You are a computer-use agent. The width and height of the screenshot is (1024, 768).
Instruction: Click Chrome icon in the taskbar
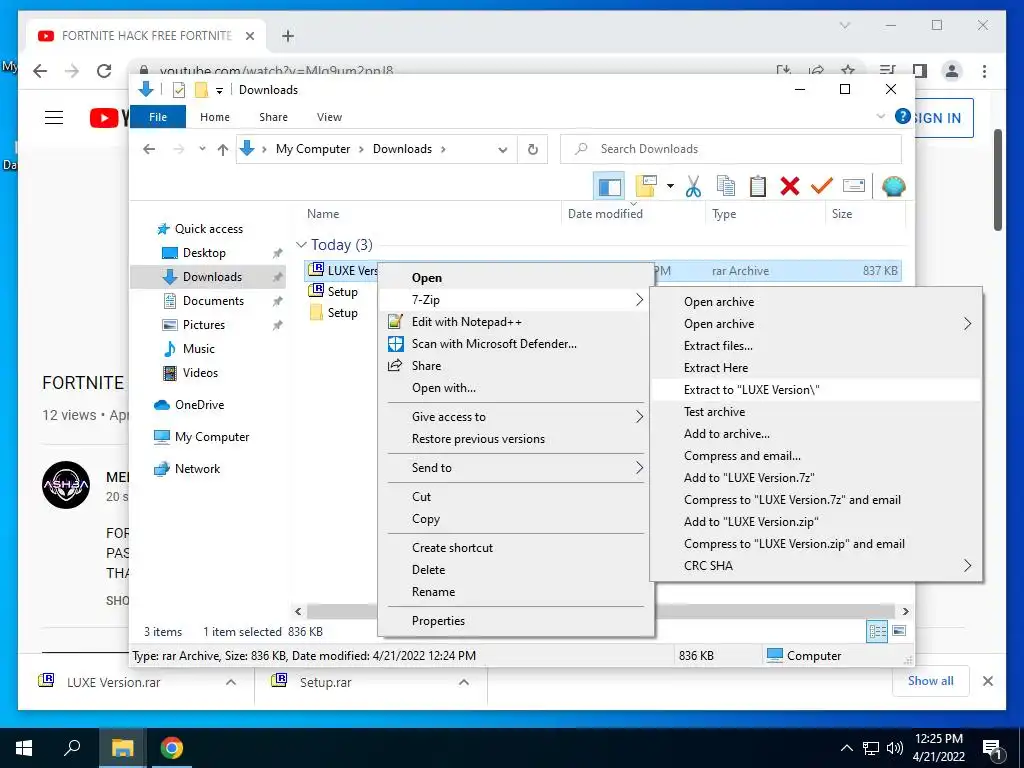[x=172, y=748]
